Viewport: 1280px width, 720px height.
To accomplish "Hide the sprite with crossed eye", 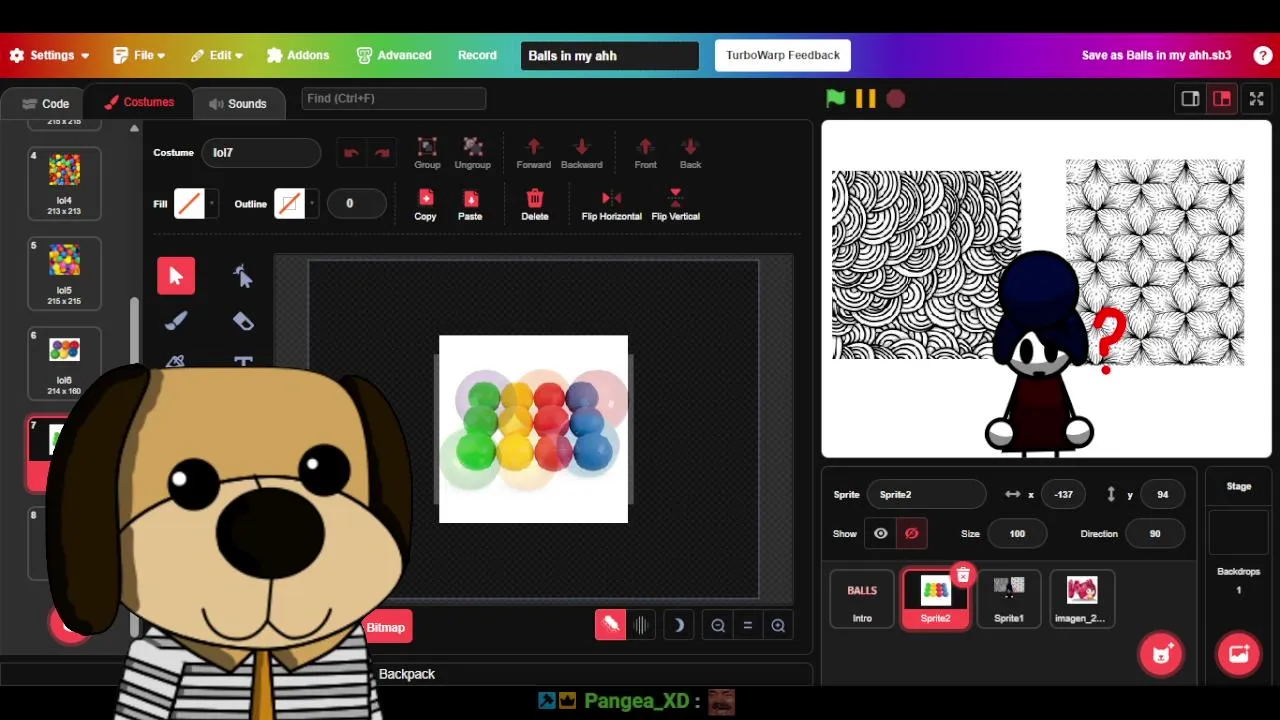I will [911, 534].
